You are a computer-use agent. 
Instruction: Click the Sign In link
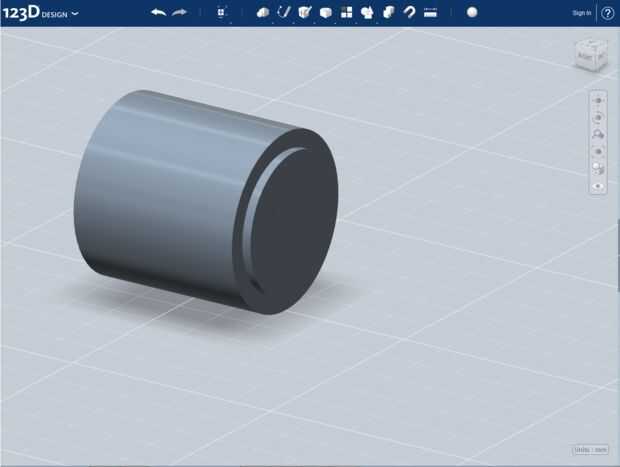coord(582,13)
